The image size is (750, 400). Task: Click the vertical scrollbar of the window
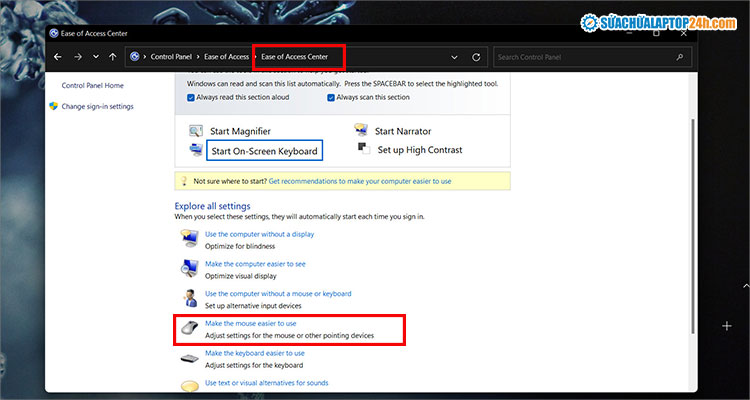tap(685, 200)
